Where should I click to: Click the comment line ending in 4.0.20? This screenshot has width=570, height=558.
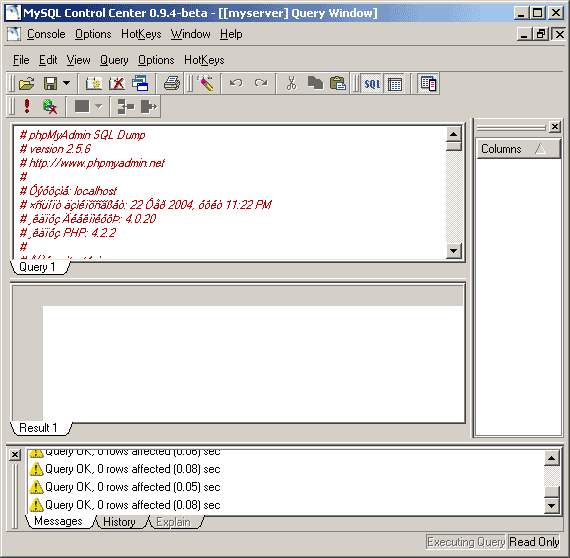(88, 219)
